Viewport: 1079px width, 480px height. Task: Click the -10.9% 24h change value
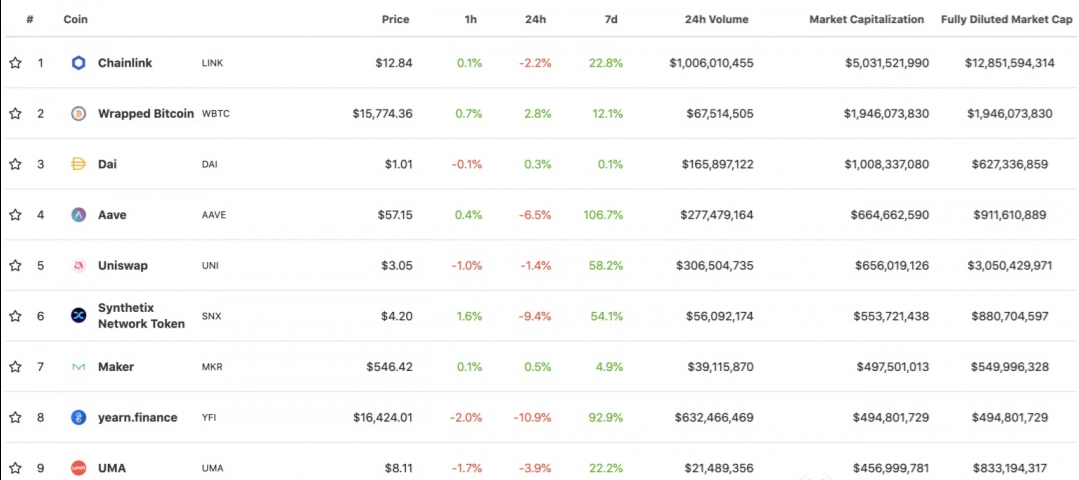coord(532,417)
